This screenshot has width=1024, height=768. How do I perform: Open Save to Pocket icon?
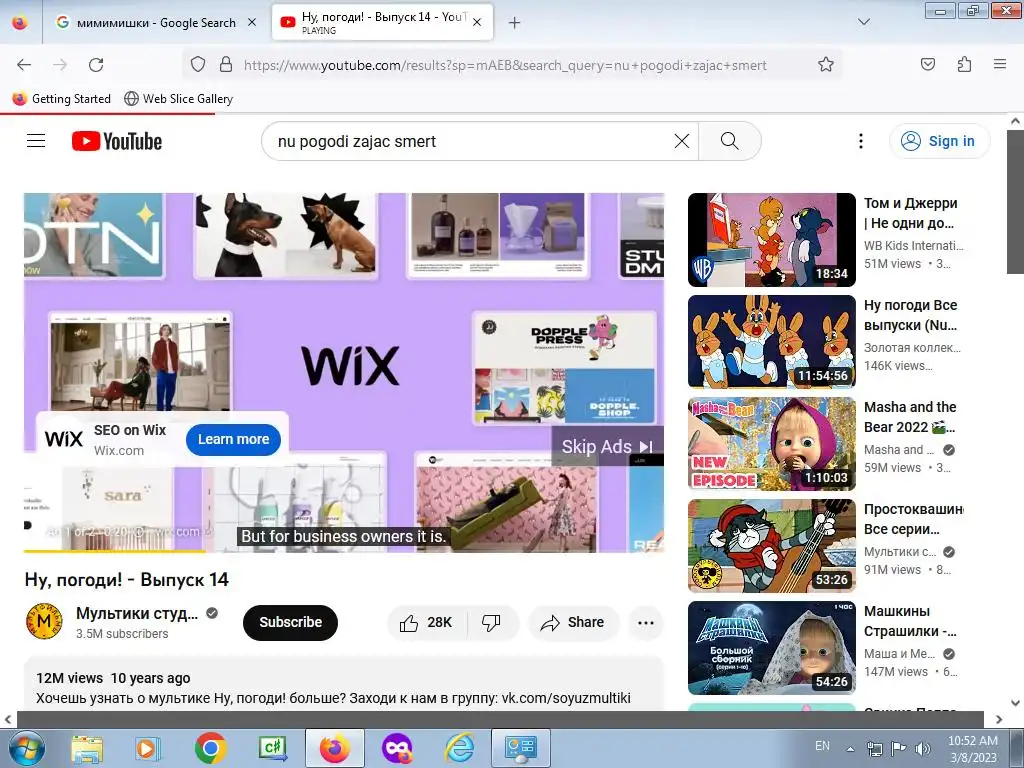click(x=927, y=64)
